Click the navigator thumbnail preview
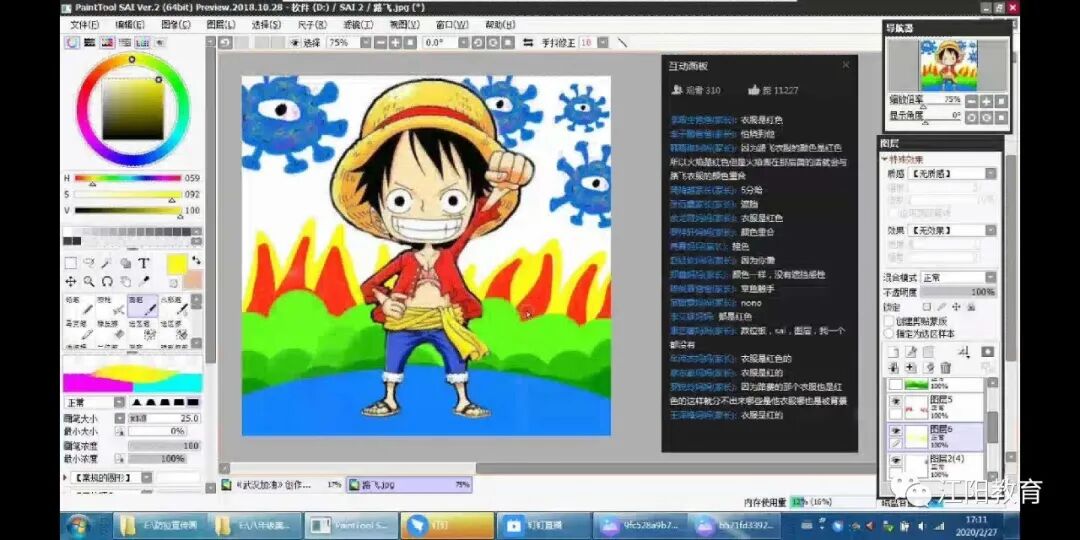This screenshot has height=540, width=1080. pyautogui.click(x=948, y=65)
